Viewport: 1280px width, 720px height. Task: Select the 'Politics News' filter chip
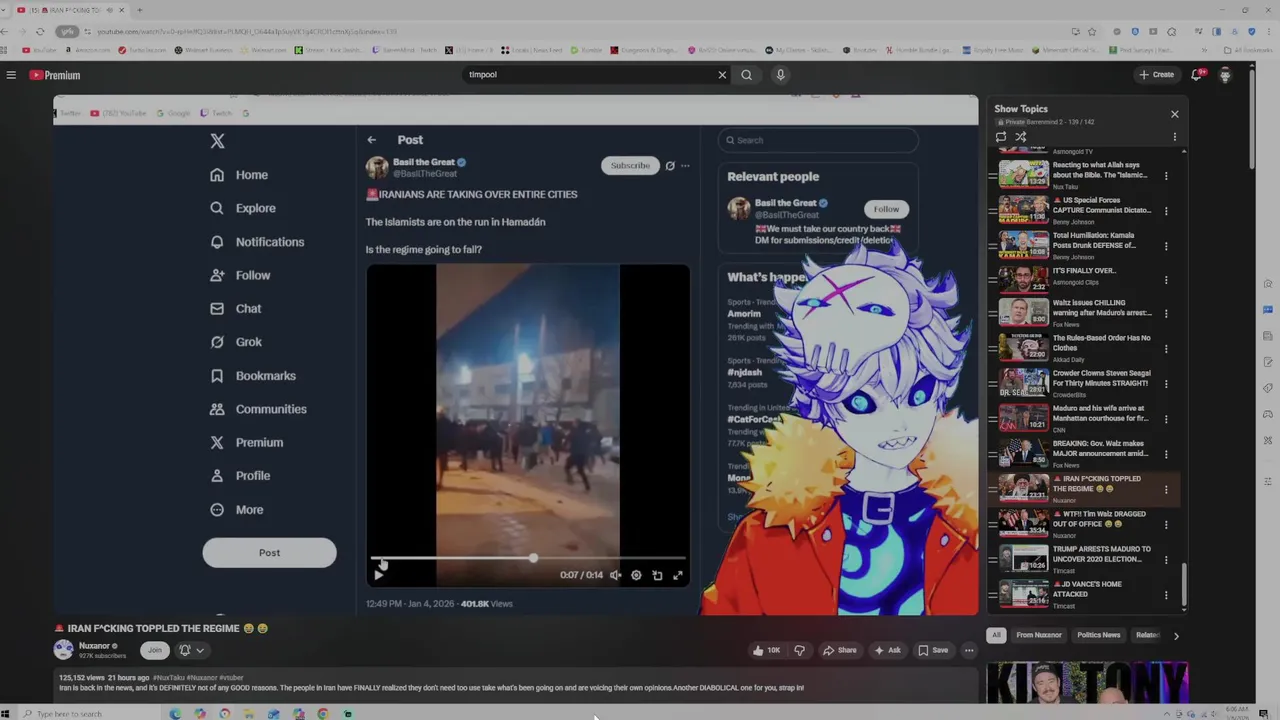click(x=1098, y=635)
